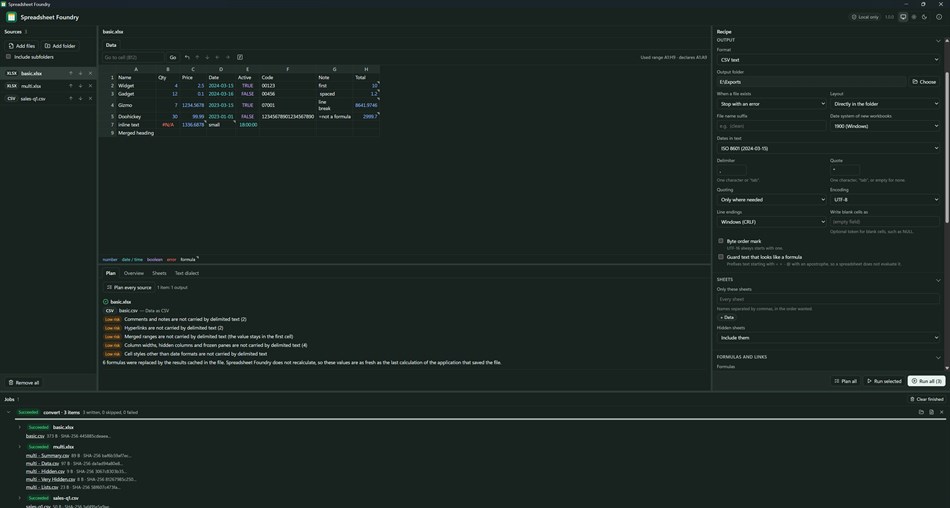Move multi.xlsx up in the sources list
Image resolution: width=950 pixels, height=508 pixels.
(70, 86)
